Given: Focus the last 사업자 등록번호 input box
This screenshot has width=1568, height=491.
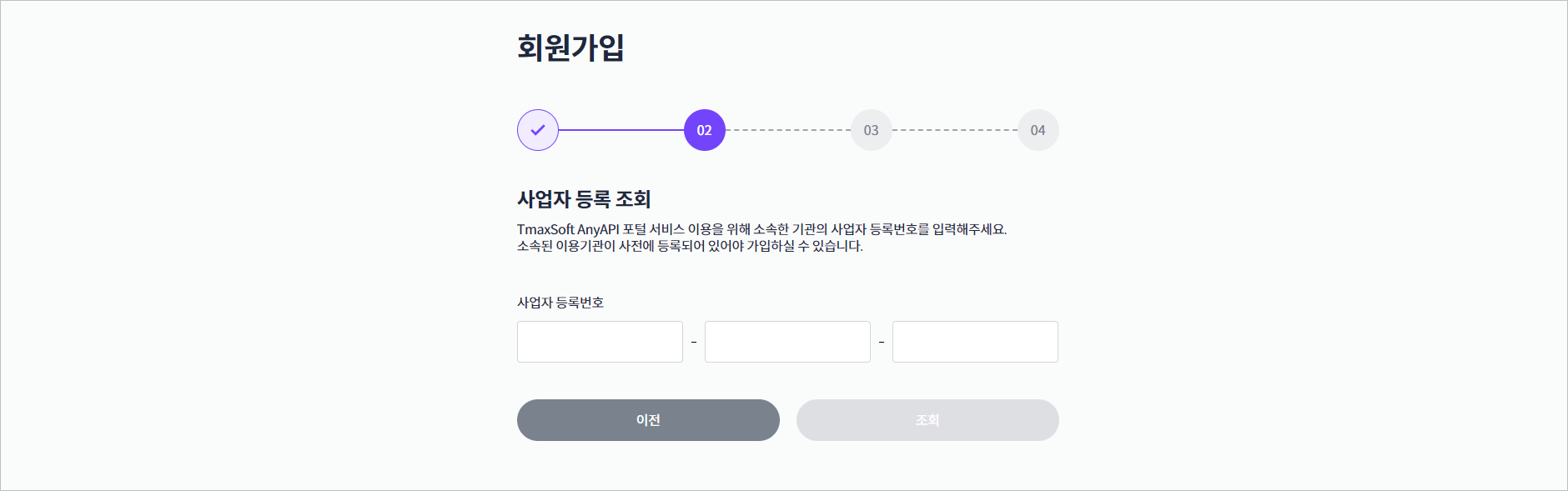Looking at the screenshot, I should [975, 342].
